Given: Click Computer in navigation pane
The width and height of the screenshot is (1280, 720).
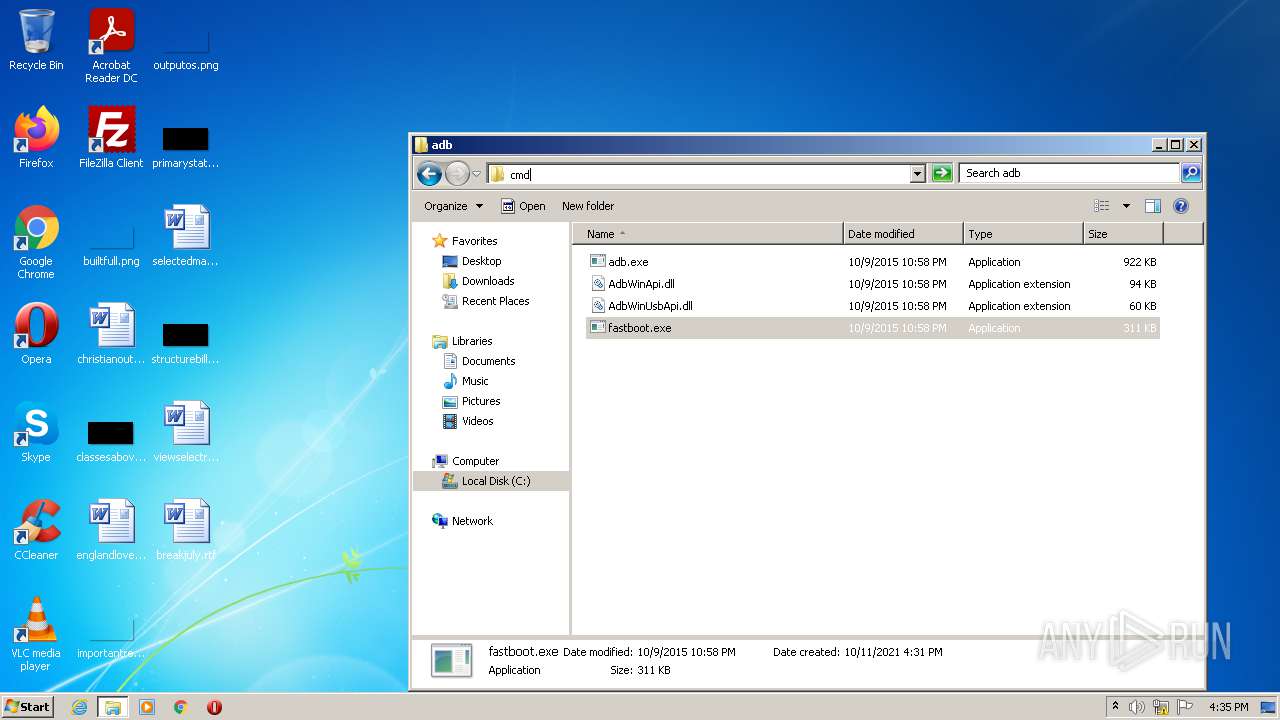Looking at the screenshot, I should (x=475, y=461).
